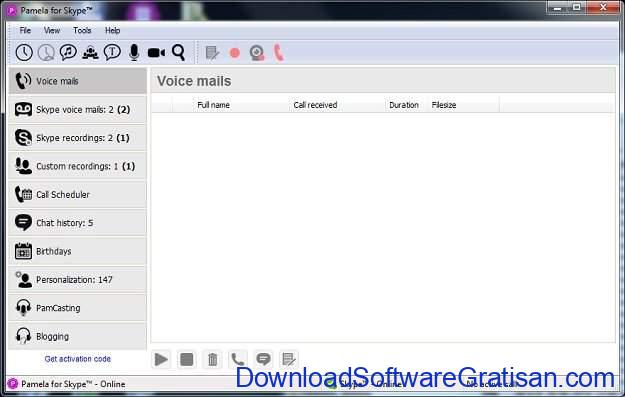Click the microphone icon in toolbar

point(134,52)
